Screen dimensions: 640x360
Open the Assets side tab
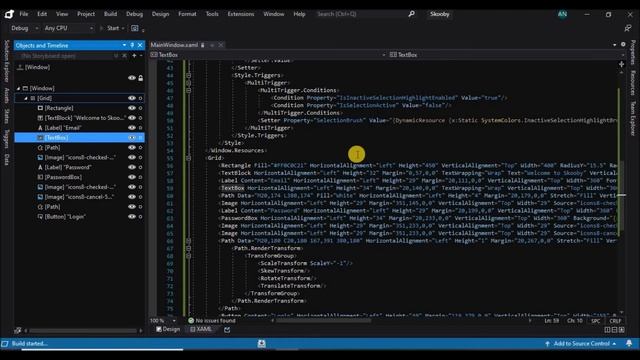(x=7, y=96)
